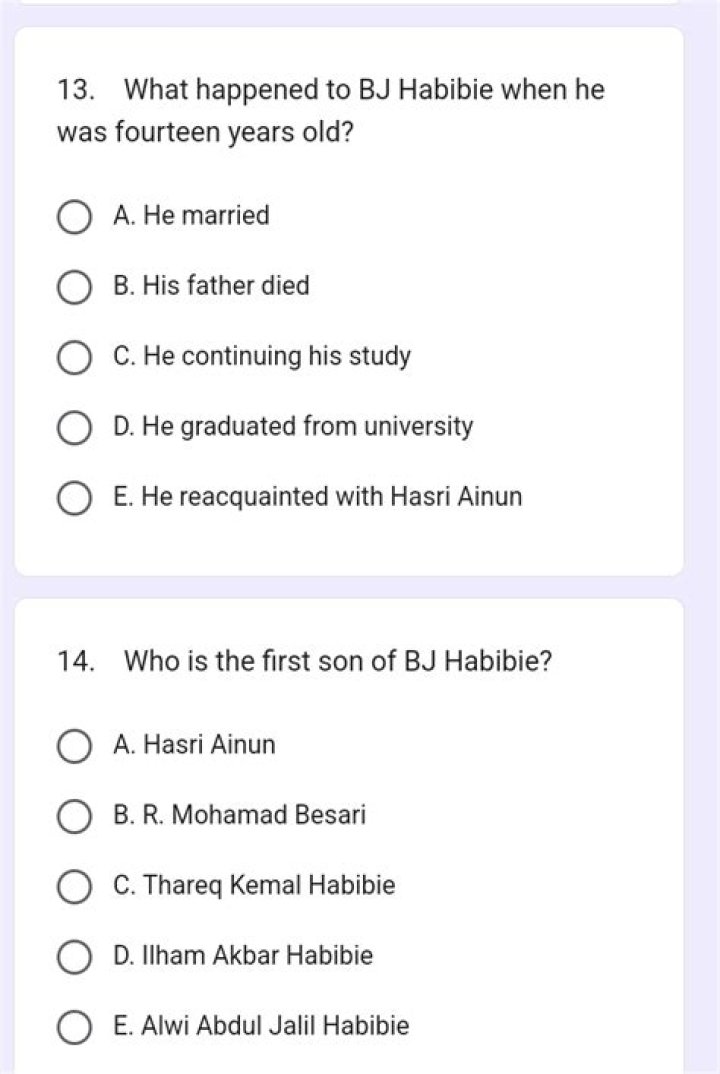Mark radio for 'He continuing his study'
This screenshot has width=720, height=1074.
click(x=74, y=358)
